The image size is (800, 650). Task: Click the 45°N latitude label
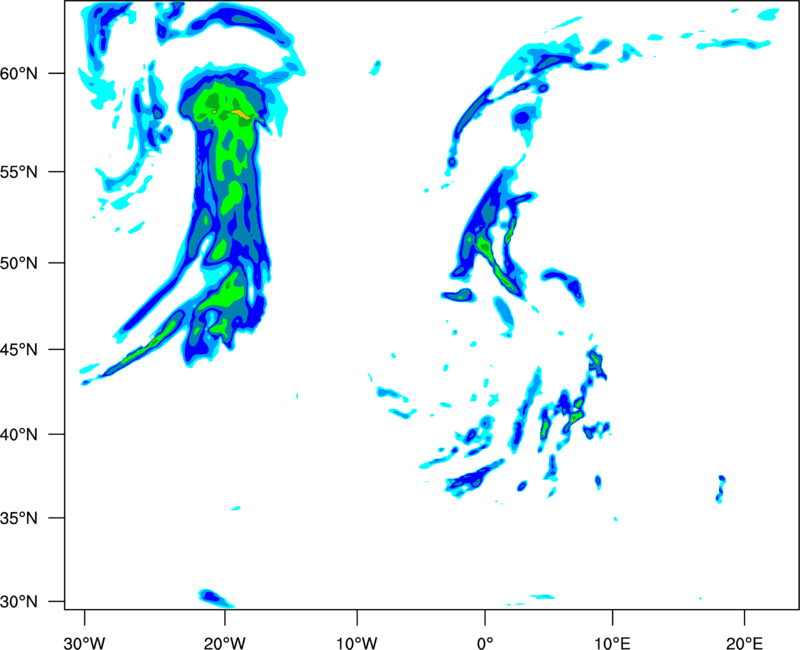19,350
